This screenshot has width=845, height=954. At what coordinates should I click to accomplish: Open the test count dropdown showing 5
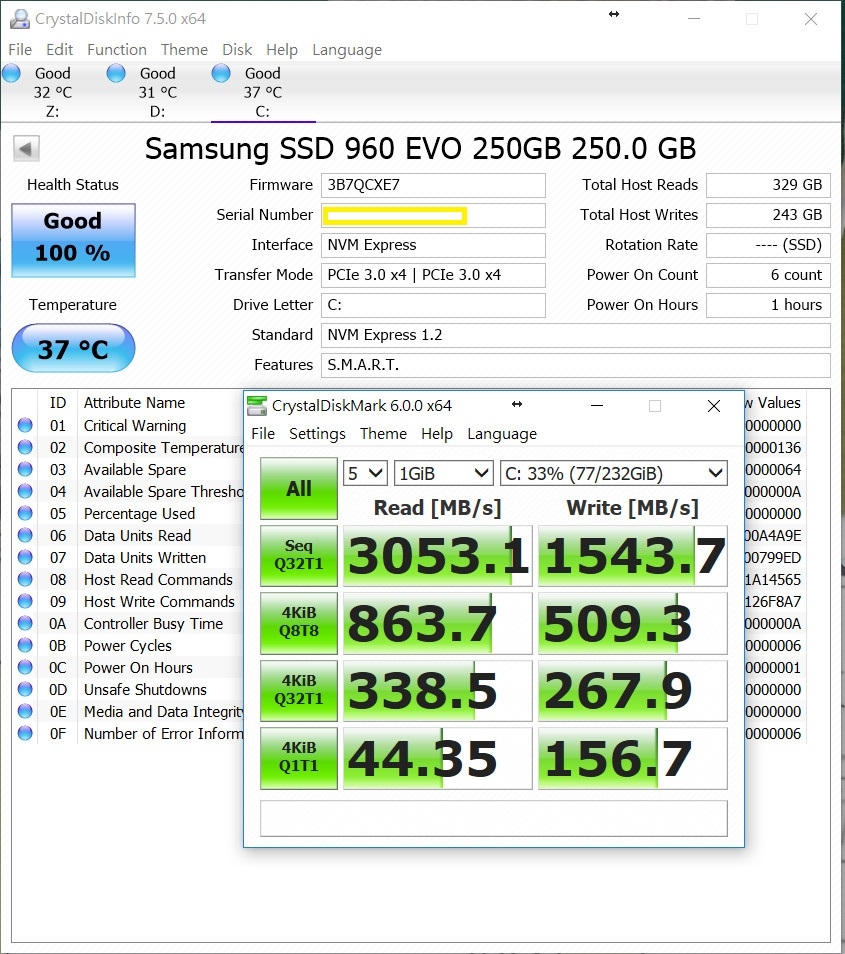pyautogui.click(x=366, y=473)
